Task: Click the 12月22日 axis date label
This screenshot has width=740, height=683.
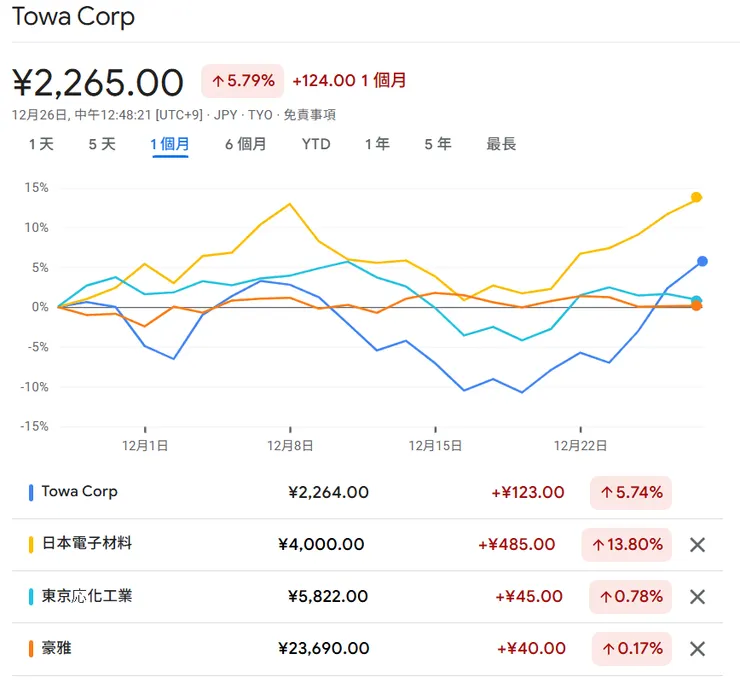Action: pos(580,446)
